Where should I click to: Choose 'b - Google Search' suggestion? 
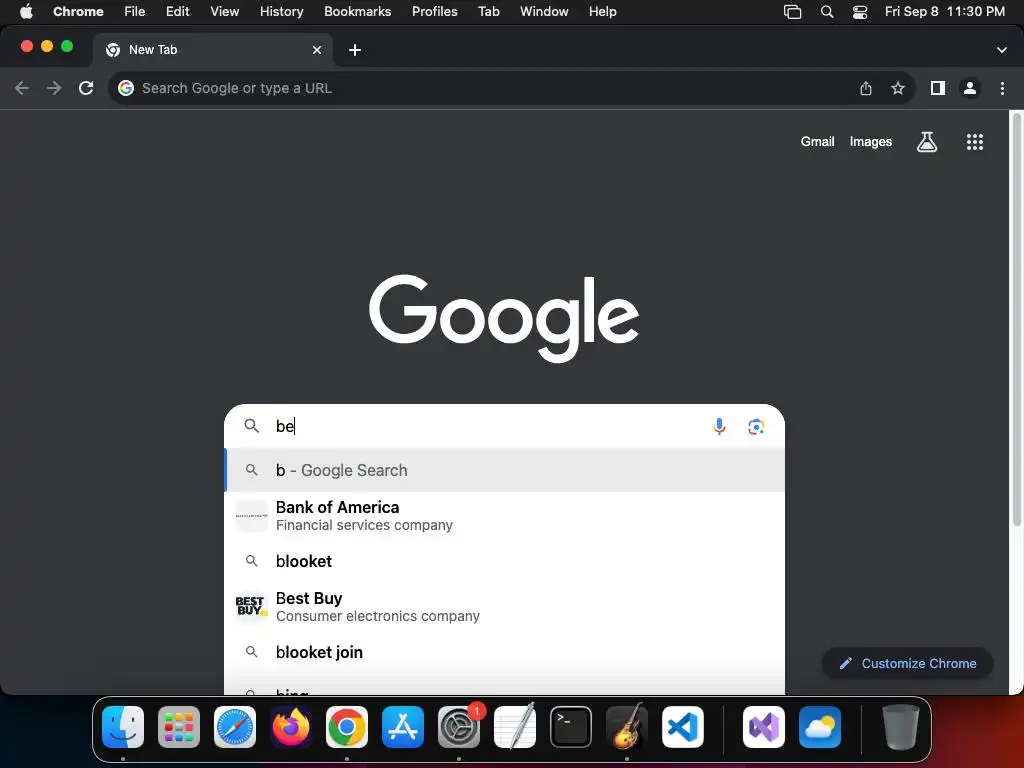504,470
